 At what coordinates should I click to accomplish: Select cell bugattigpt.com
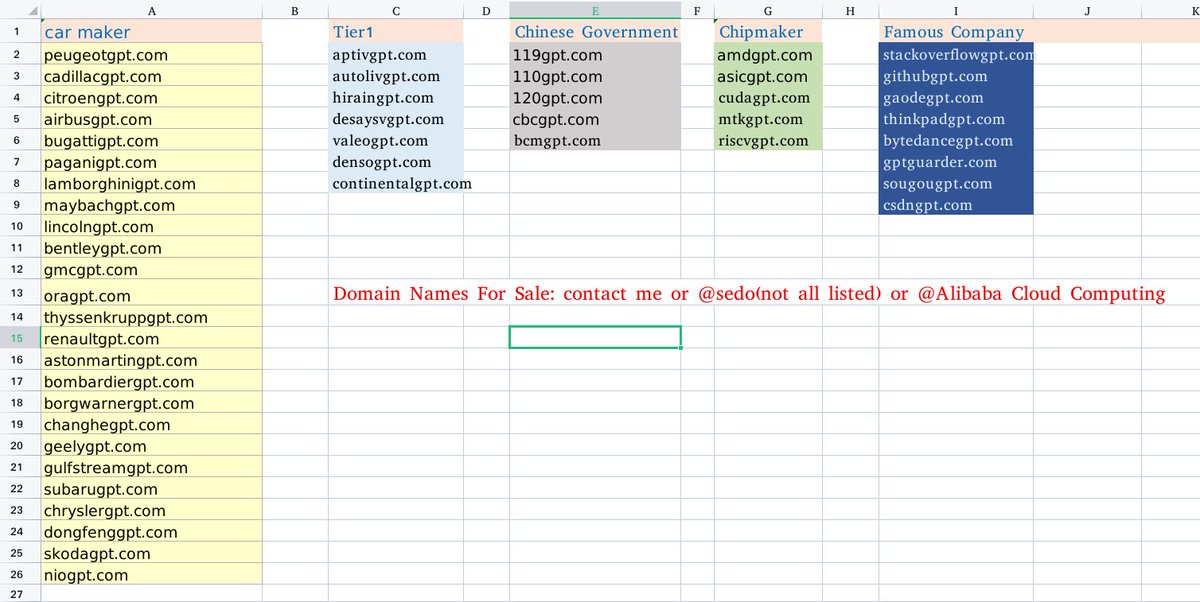pyautogui.click(x=151, y=141)
